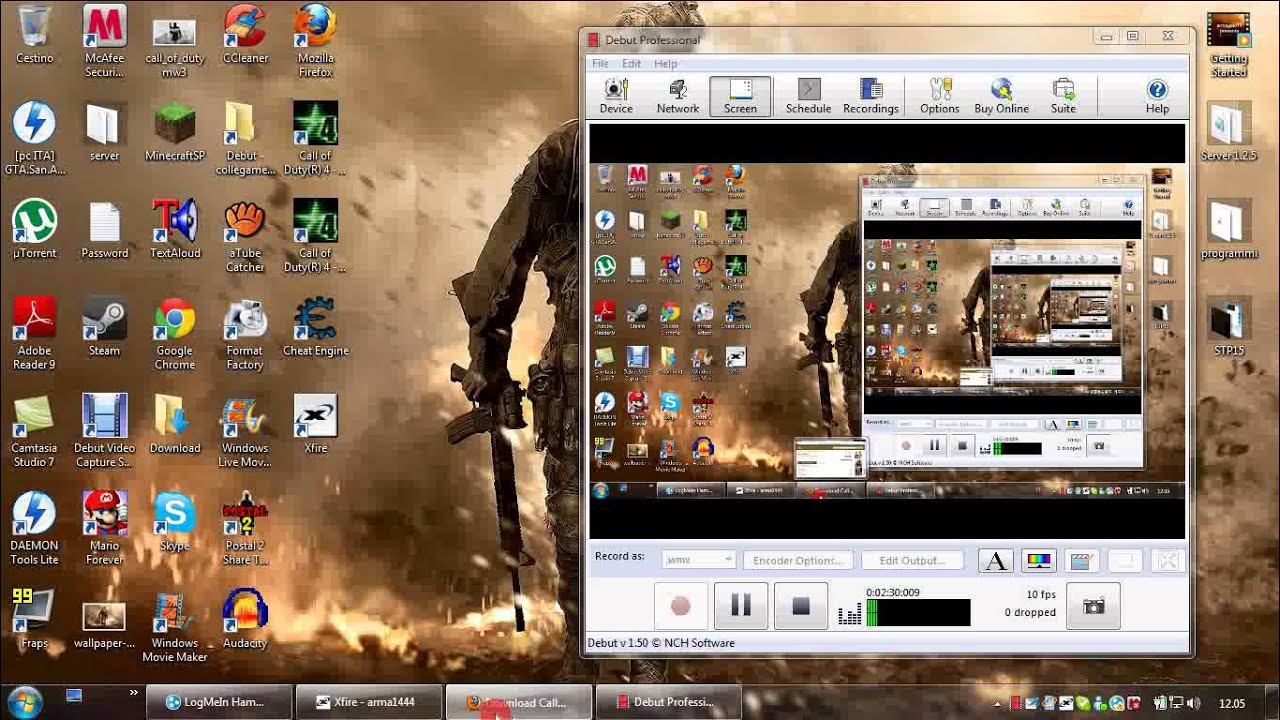Viewport: 1280px width, 720px height.
Task: Launch Fraps from the desktop
Action: click(x=34, y=620)
